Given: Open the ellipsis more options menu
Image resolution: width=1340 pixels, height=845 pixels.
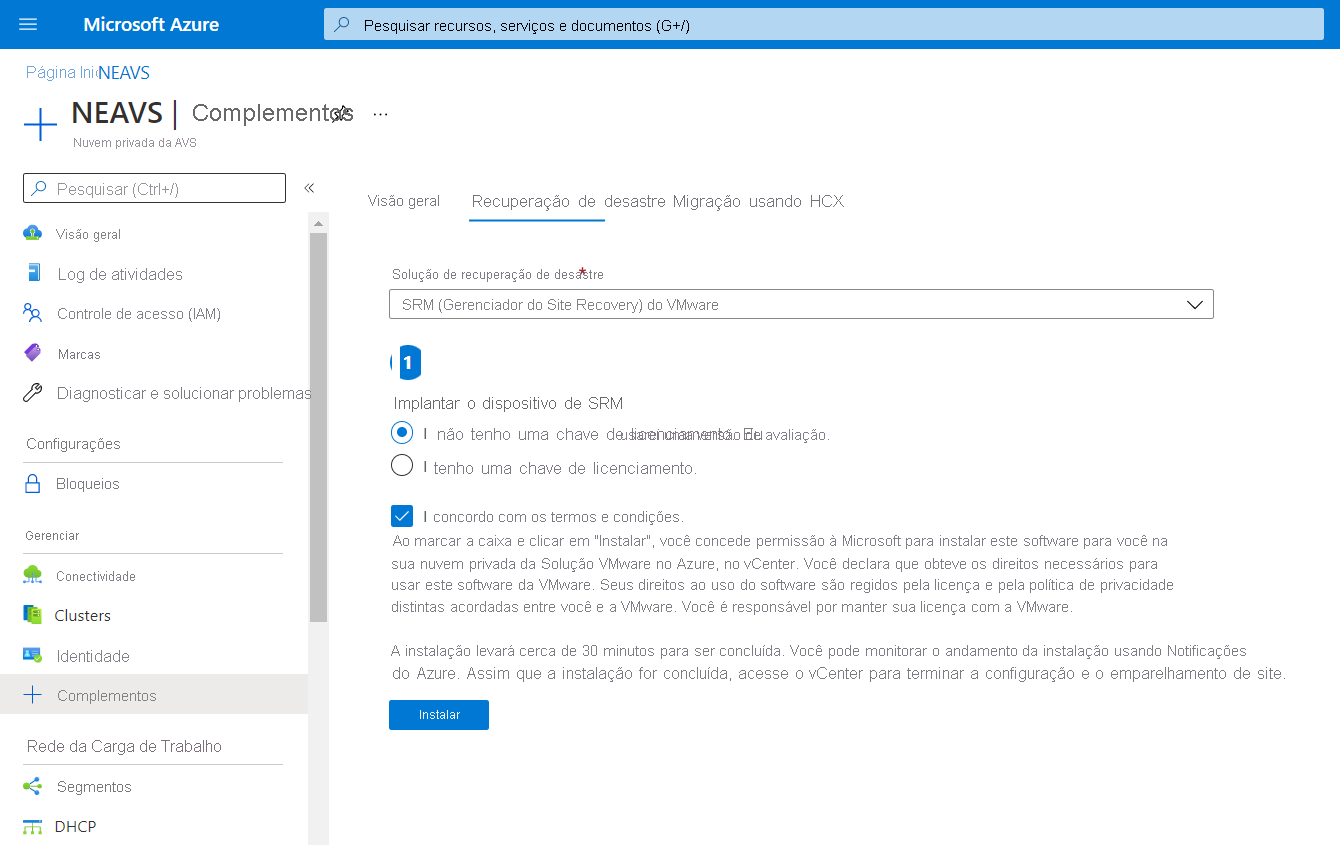Looking at the screenshot, I should point(380,114).
